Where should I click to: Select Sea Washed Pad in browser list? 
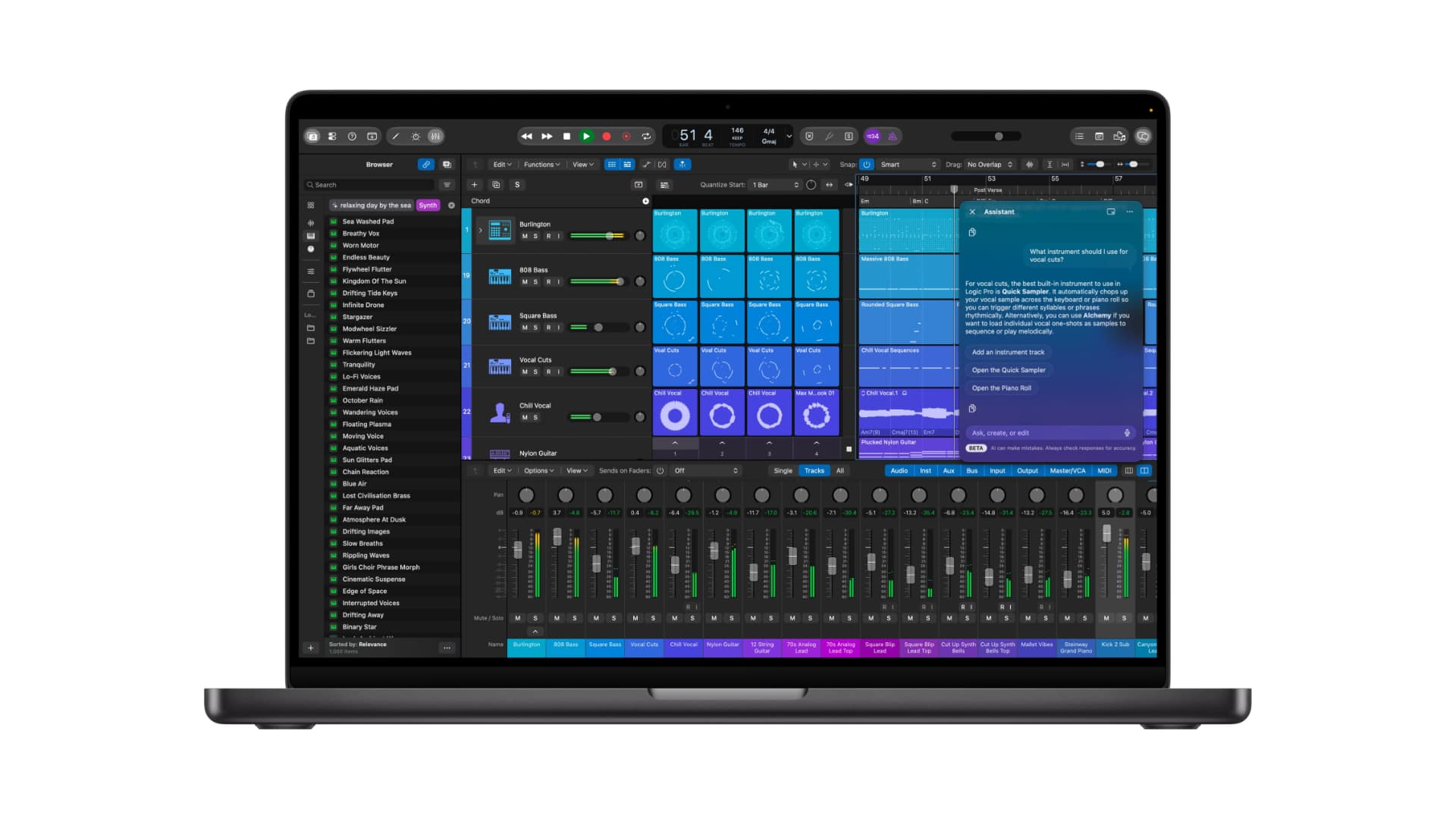point(393,221)
